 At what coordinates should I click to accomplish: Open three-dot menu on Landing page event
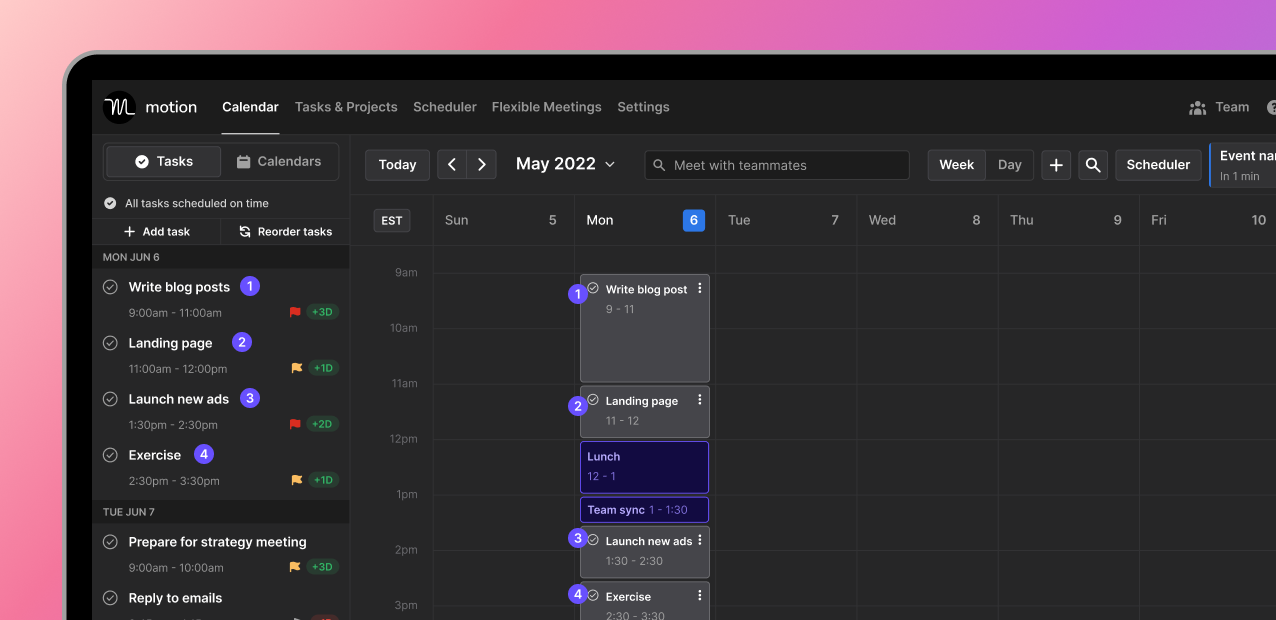(x=699, y=400)
